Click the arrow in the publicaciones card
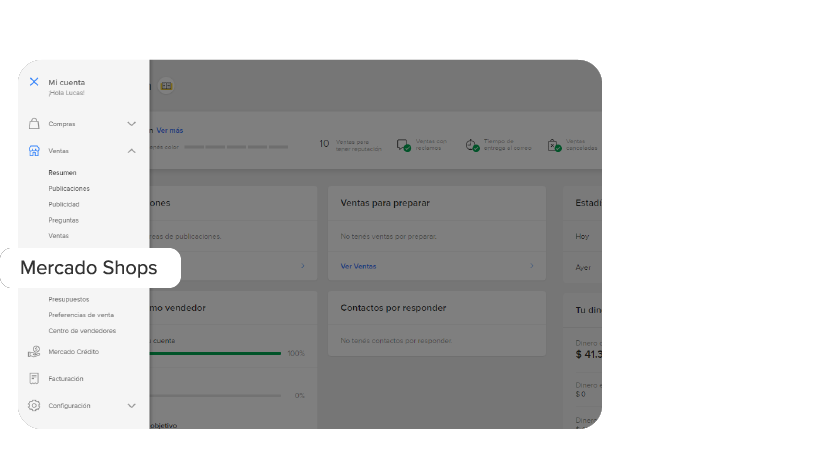818x450 pixels. point(303,266)
